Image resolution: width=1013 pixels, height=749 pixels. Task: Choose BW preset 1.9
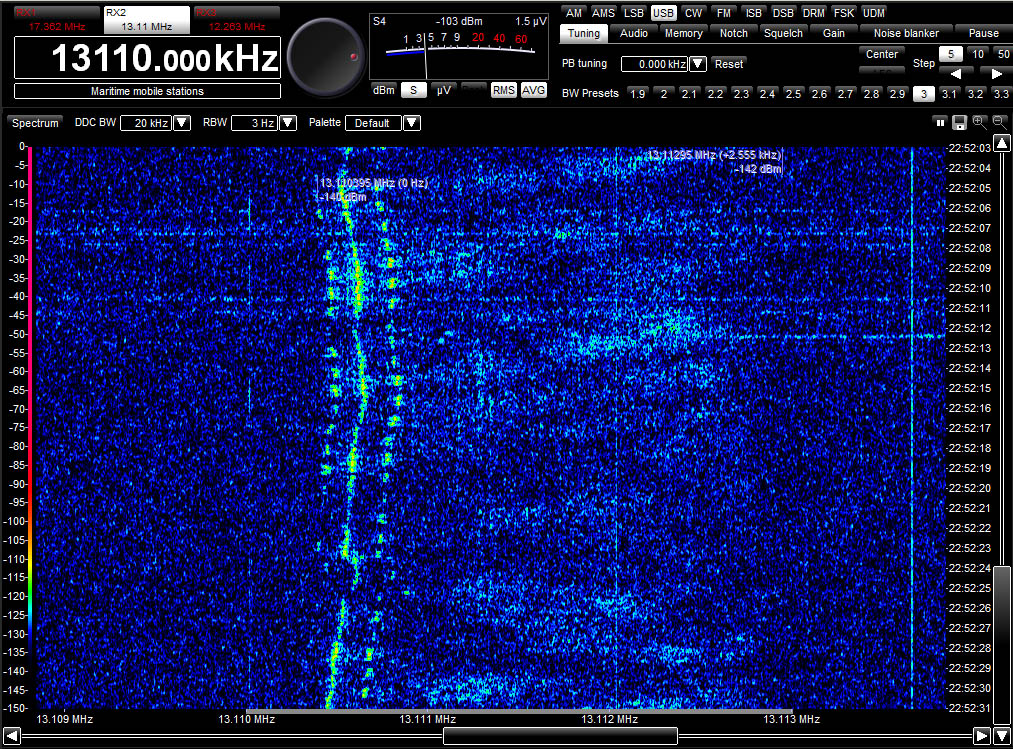click(638, 94)
